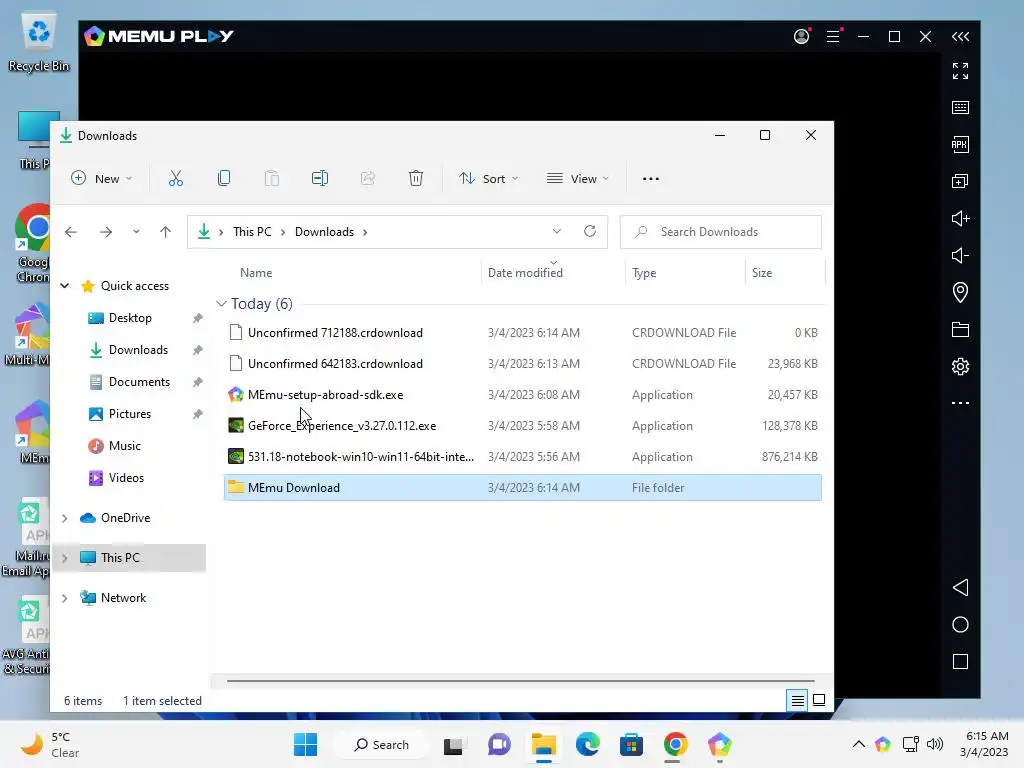Click the Delete trash icon

coord(416,178)
